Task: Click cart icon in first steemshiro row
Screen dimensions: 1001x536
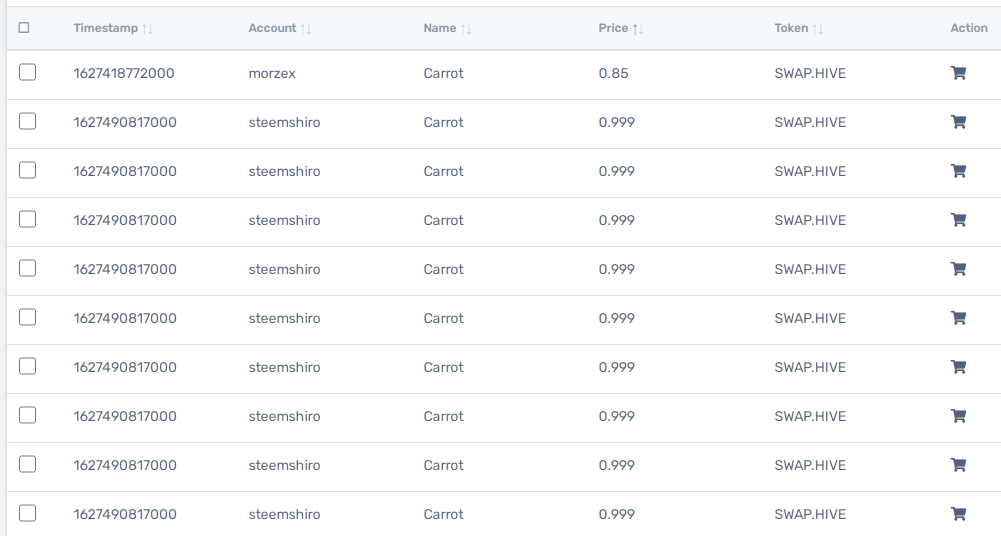Action: click(958, 122)
